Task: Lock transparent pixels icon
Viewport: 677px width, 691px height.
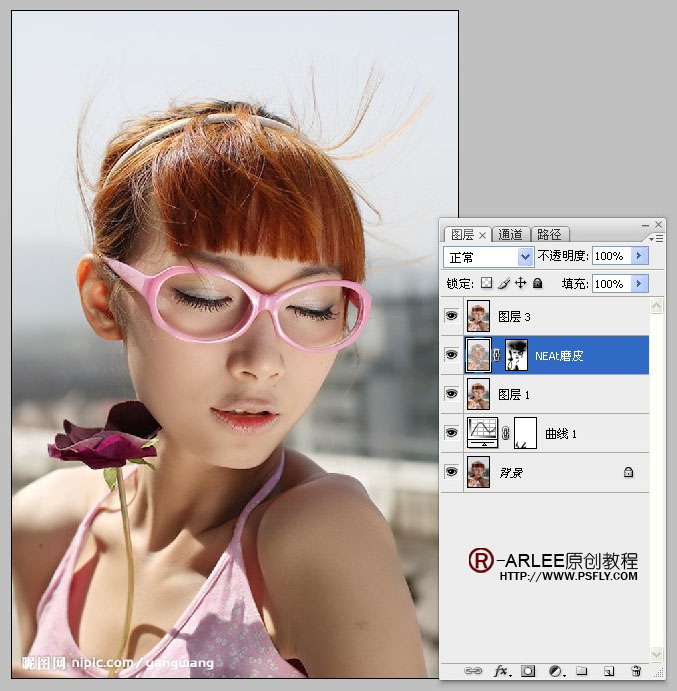Action: (x=486, y=283)
